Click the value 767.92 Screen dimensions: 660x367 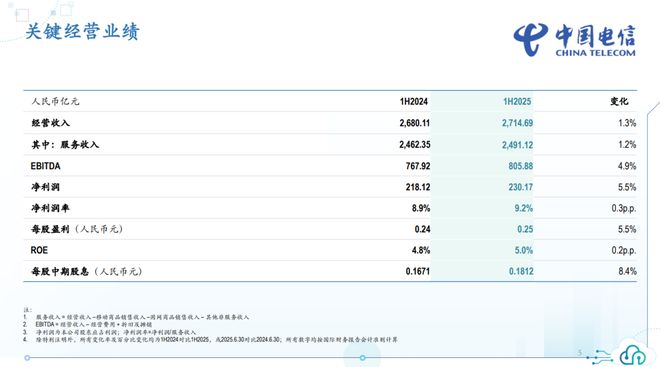[x=418, y=166]
